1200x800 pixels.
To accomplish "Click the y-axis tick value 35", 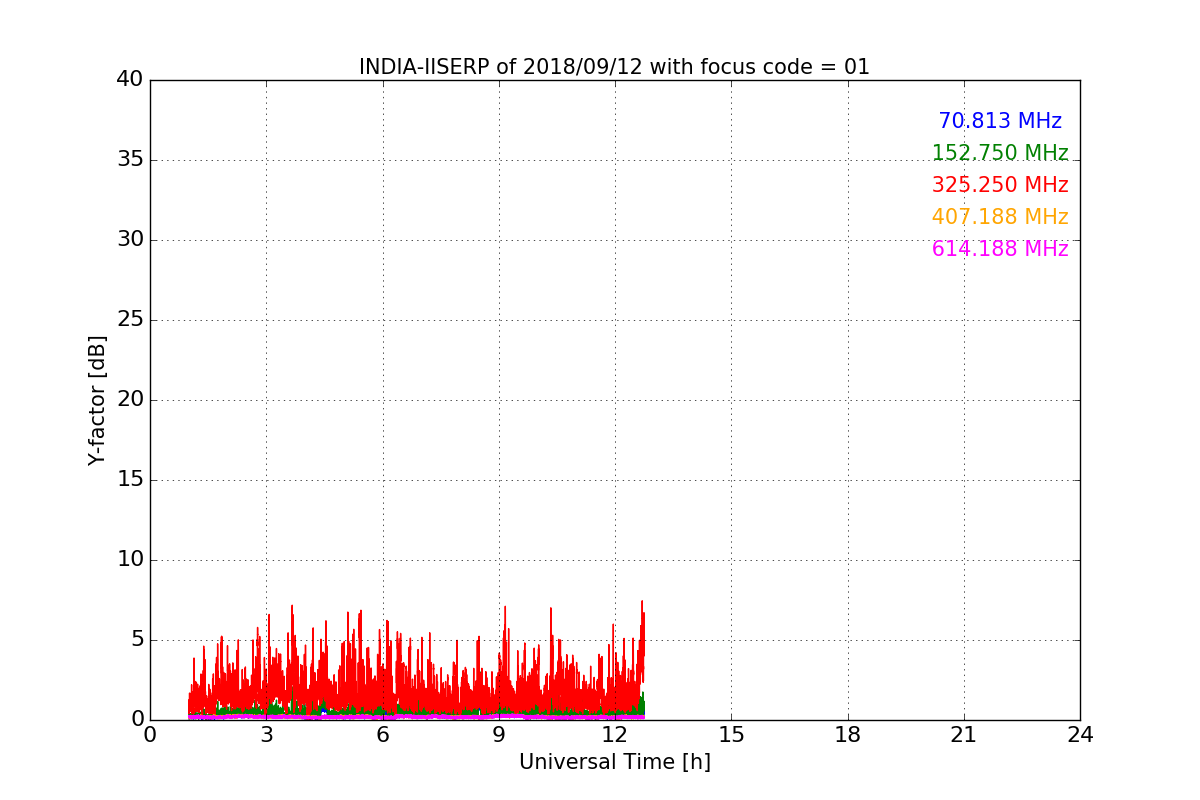I will click(x=130, y=160).
